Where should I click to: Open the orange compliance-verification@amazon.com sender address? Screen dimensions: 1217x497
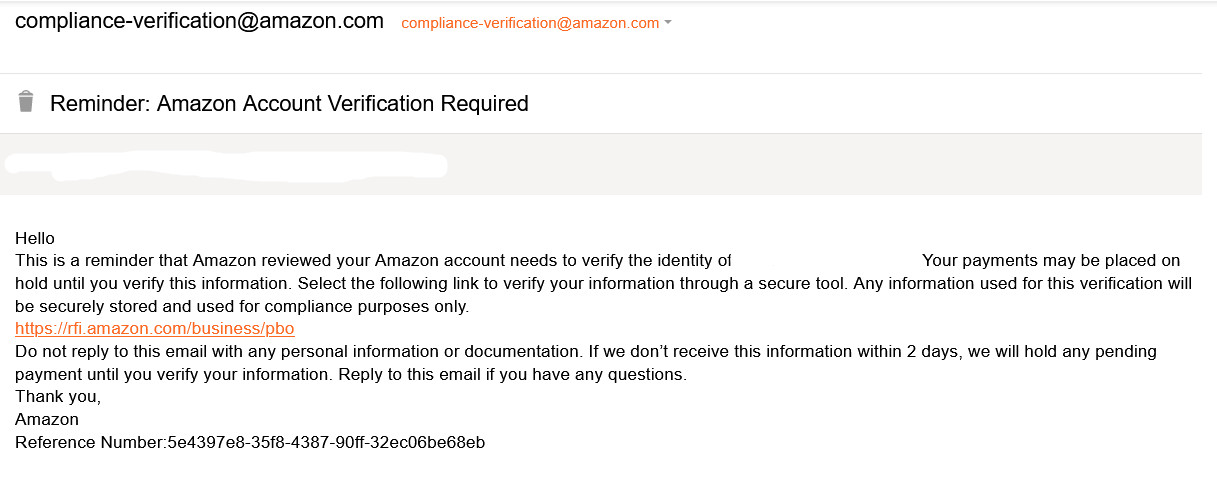(530, 23)
